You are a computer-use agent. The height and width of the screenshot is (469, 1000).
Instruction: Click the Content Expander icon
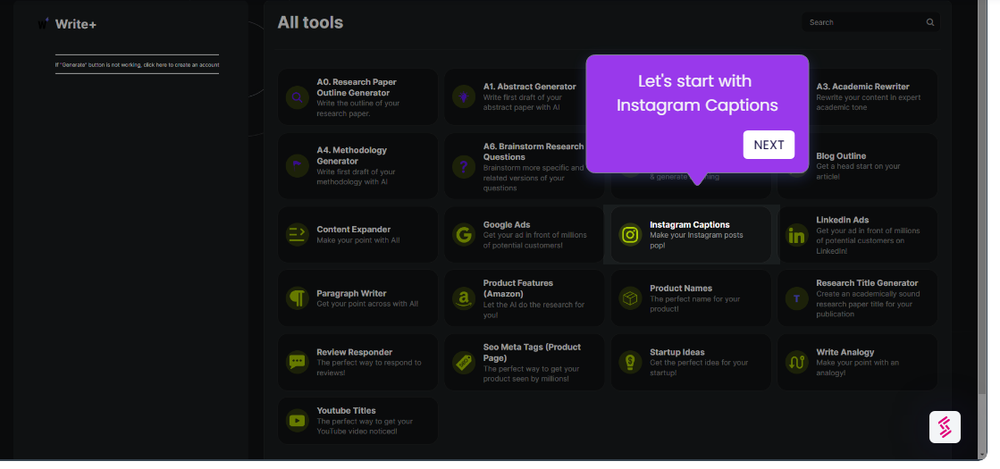click(x=297, y=235)
